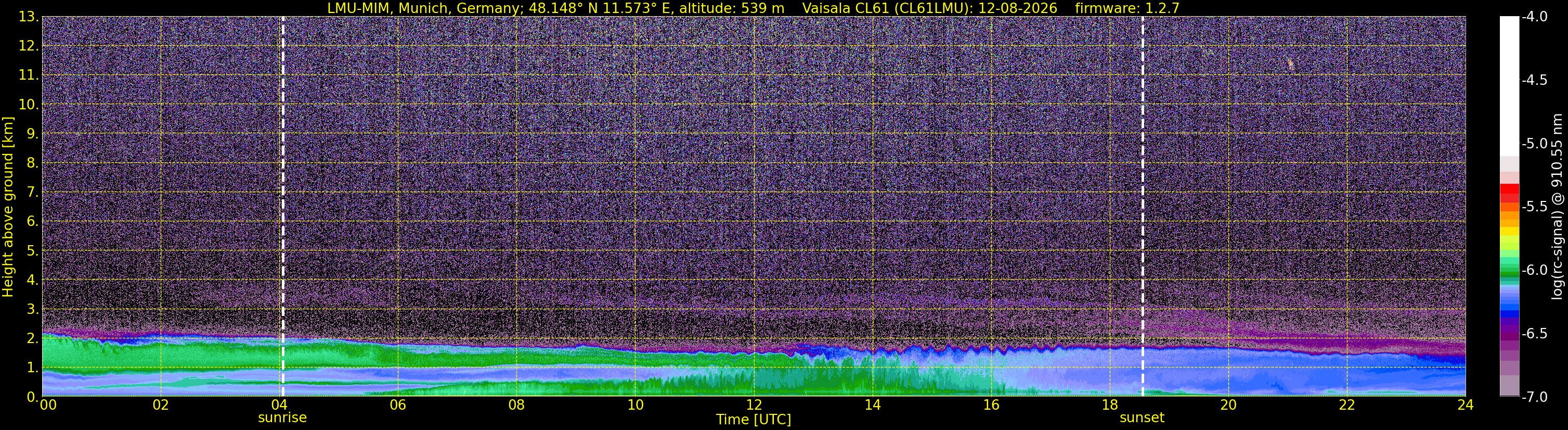
Task: Click the white dashed sunrise line
Action: tap(282, 206)
